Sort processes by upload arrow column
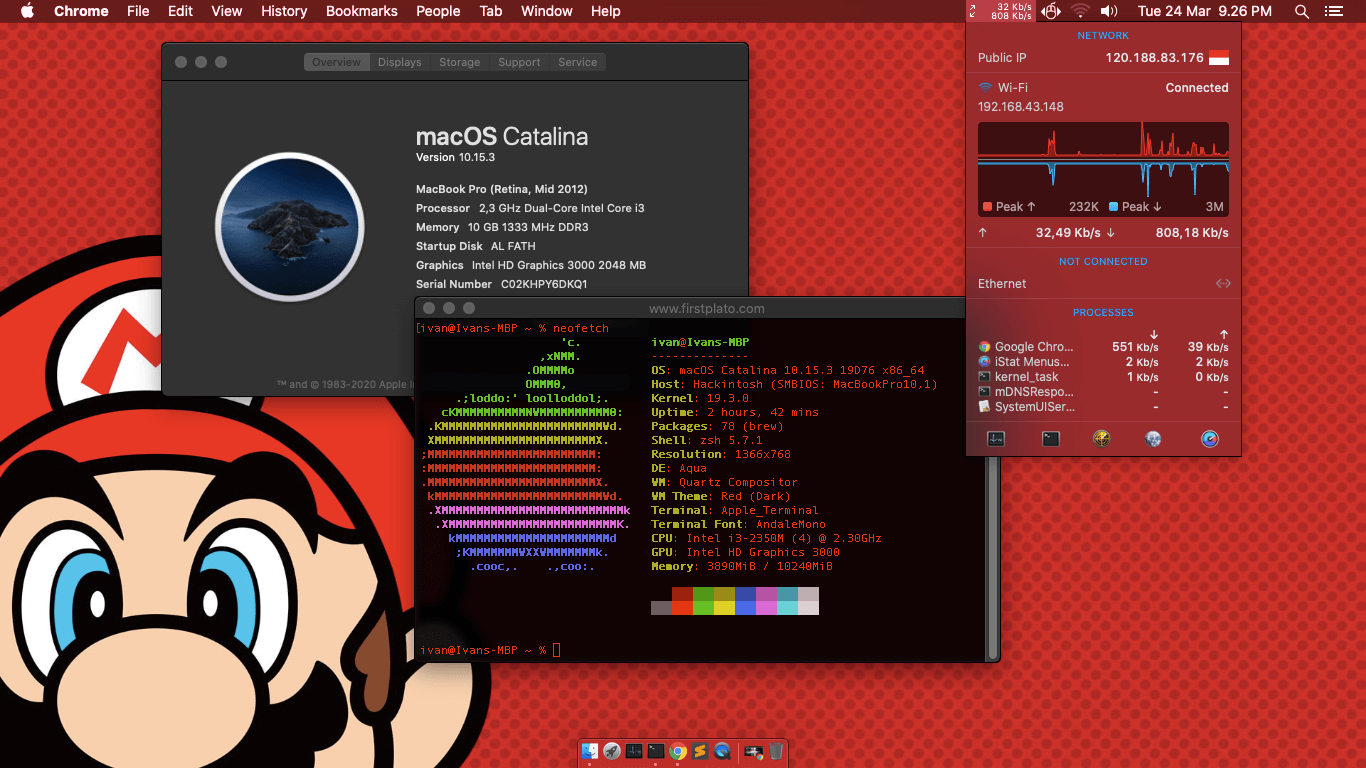 (1224, 334)
